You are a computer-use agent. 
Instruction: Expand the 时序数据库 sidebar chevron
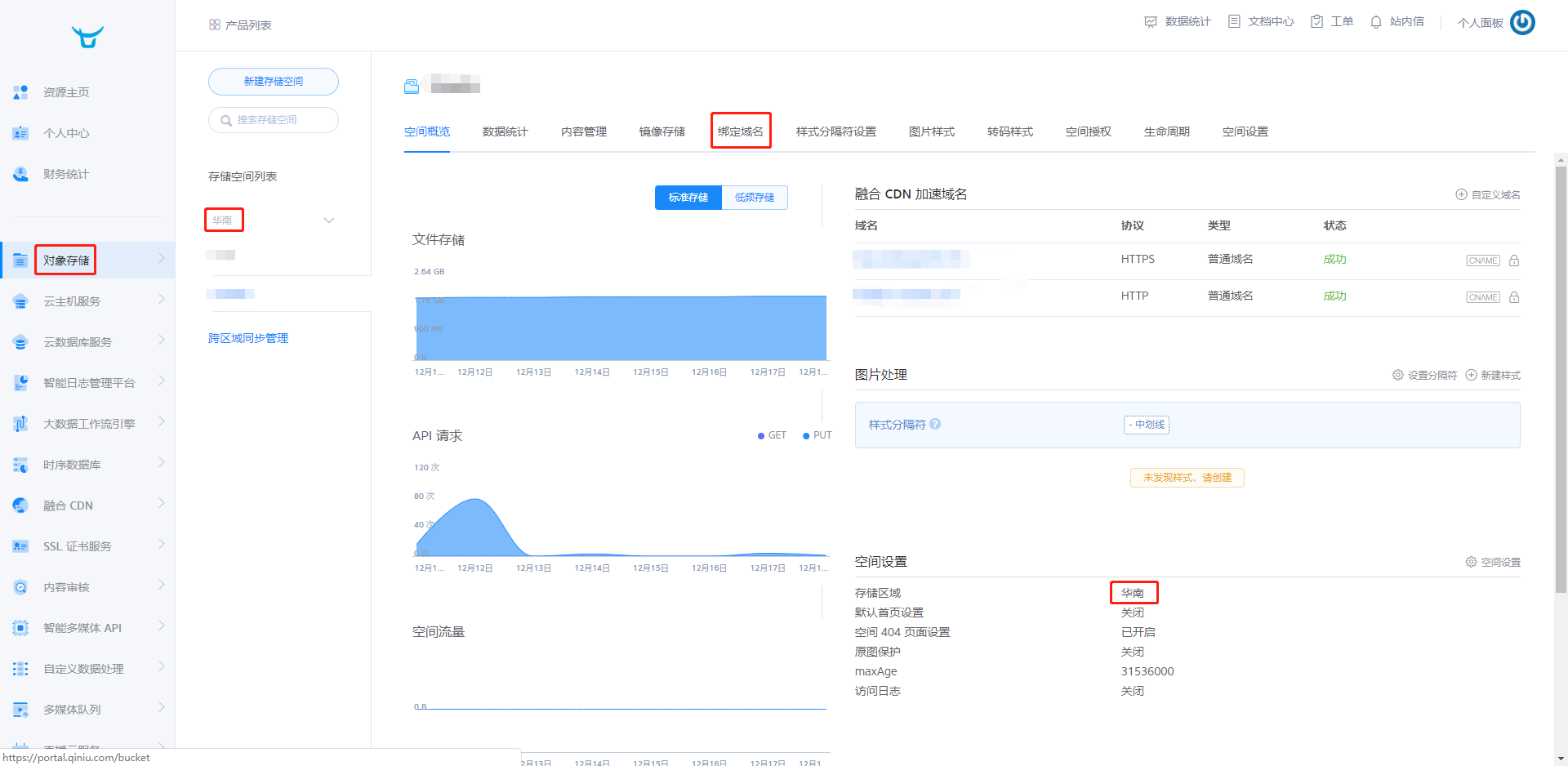tap(162, 462)
